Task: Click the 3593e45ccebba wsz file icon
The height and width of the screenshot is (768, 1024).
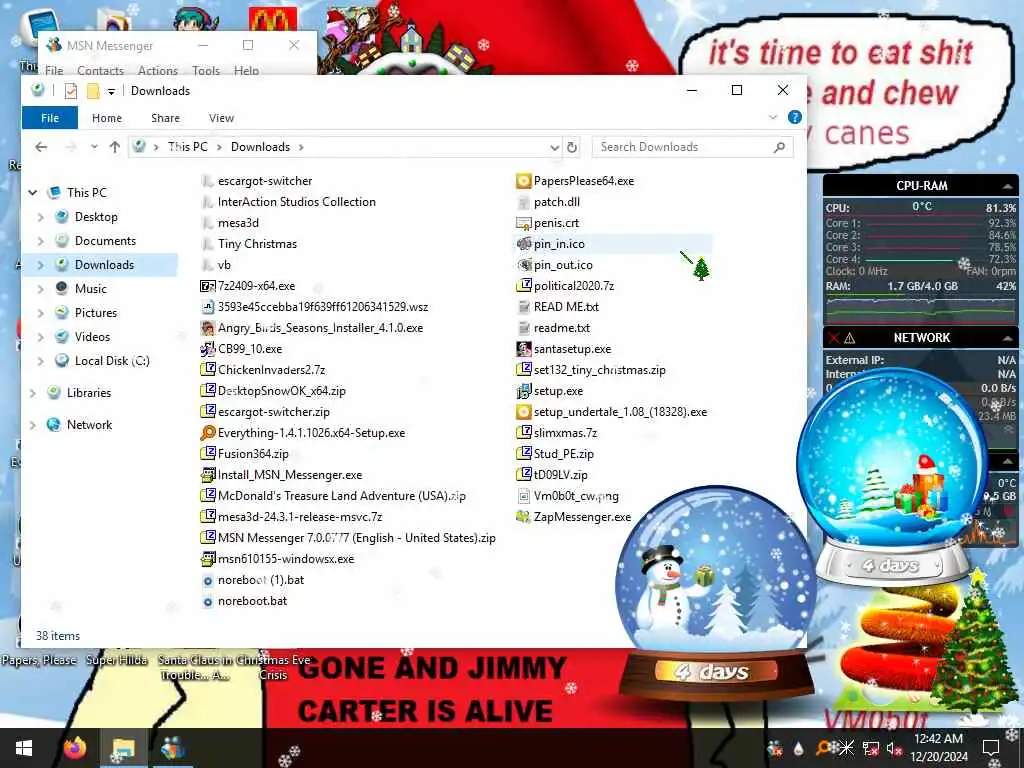Action: tap(207, 307)
